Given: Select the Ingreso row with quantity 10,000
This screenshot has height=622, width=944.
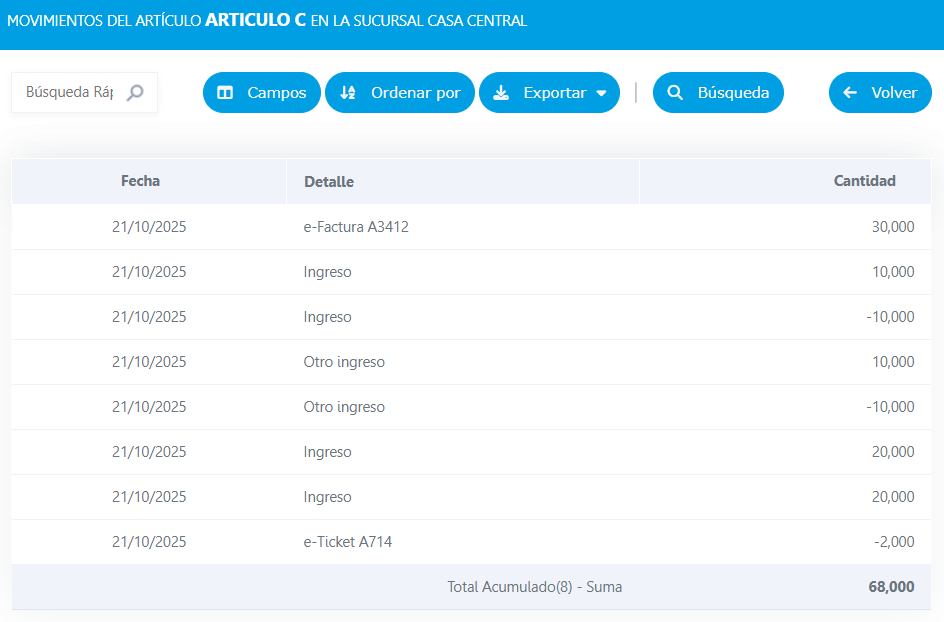Looking at the screenshot, I should tap(327, 272).
